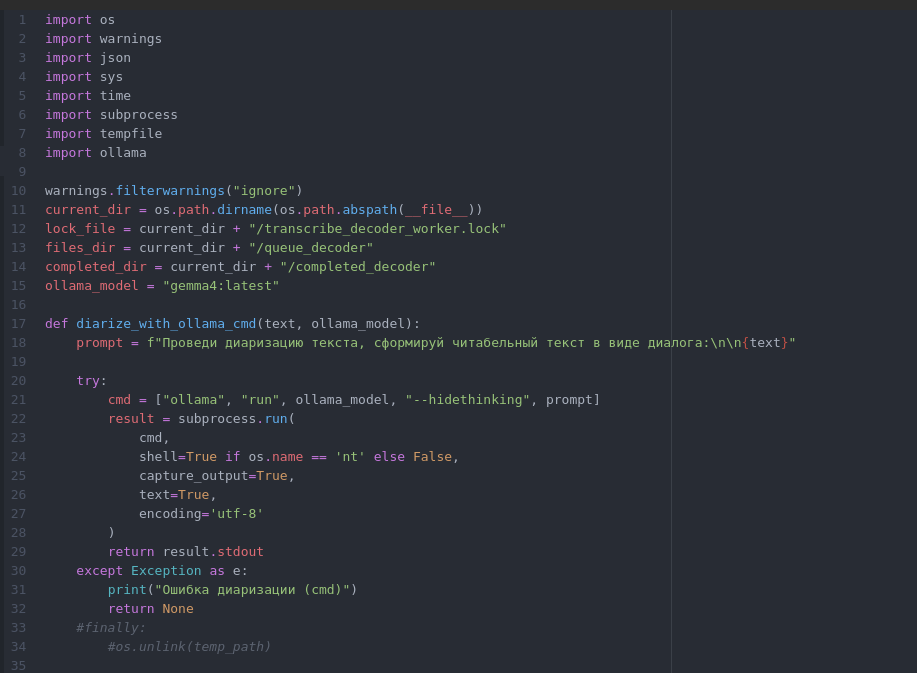Image resolution: width=917 pixels, height=673 pixels.
Task: Click the 'completed_dir' variable
Action: pyautogui.click(x=96, y=267)
